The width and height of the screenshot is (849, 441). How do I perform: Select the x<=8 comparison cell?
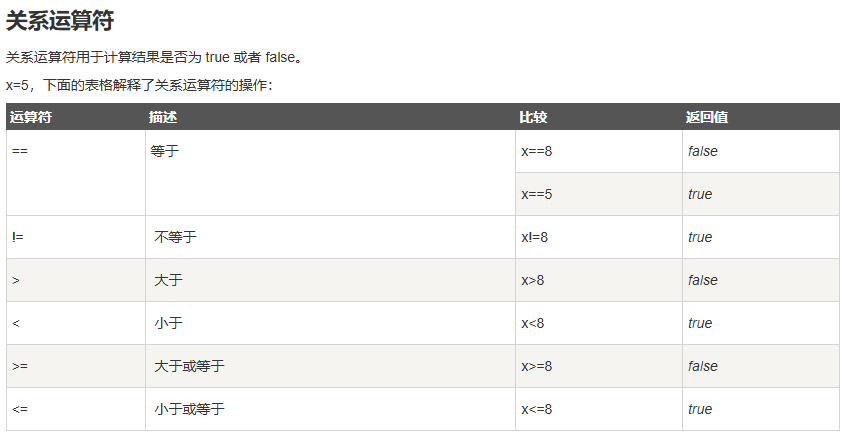point(537,410)
